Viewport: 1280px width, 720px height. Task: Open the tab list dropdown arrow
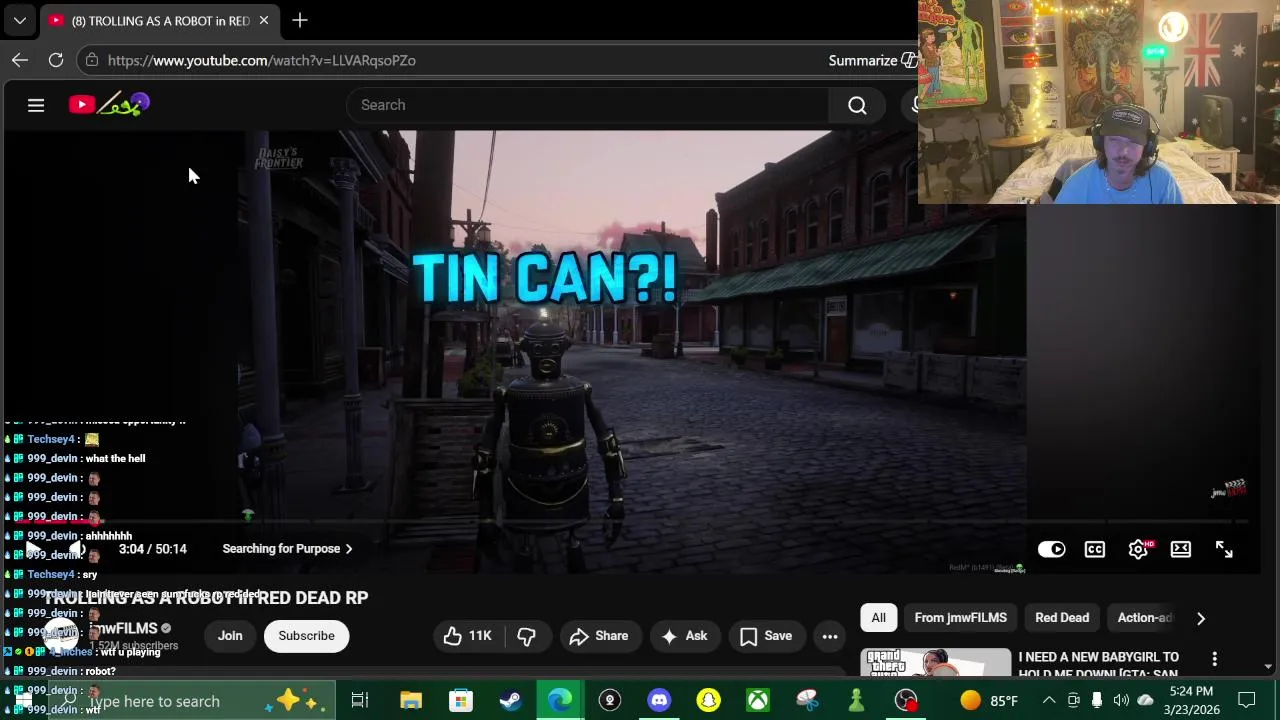point(19,20)
